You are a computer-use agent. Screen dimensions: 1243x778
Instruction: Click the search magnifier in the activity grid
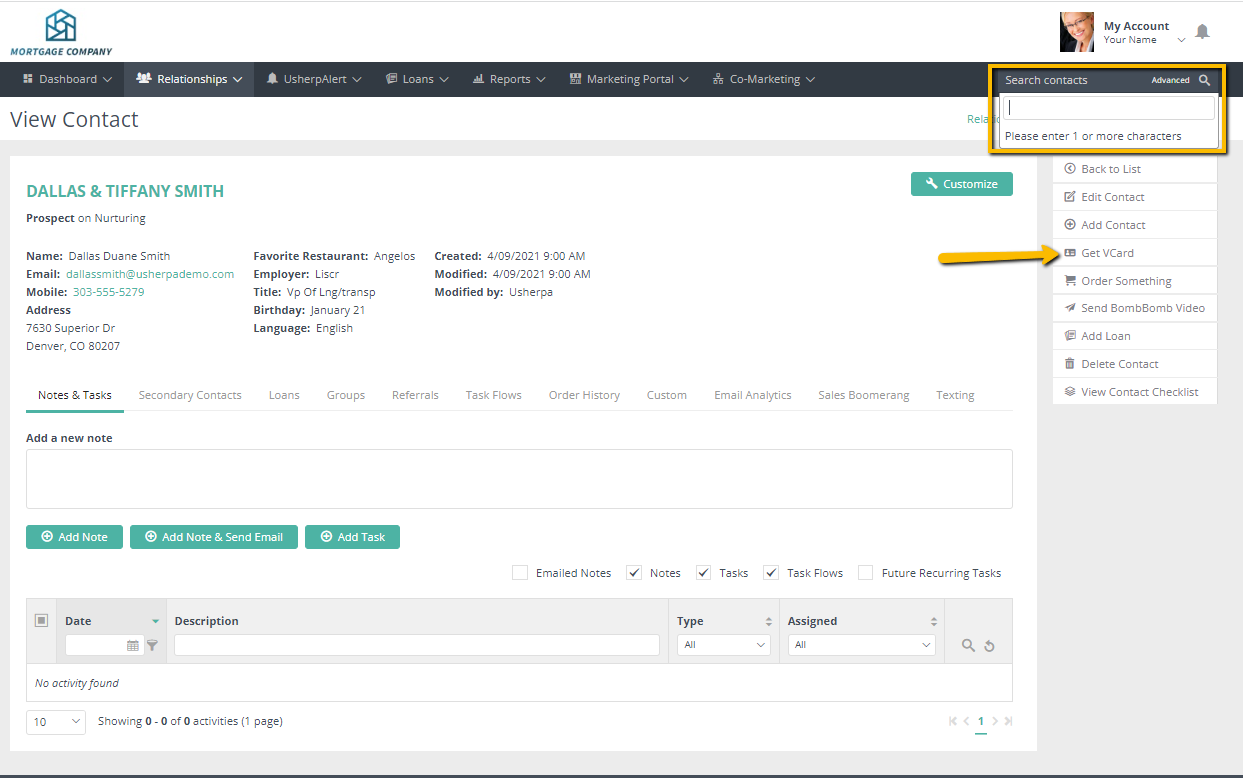[967, 645]
